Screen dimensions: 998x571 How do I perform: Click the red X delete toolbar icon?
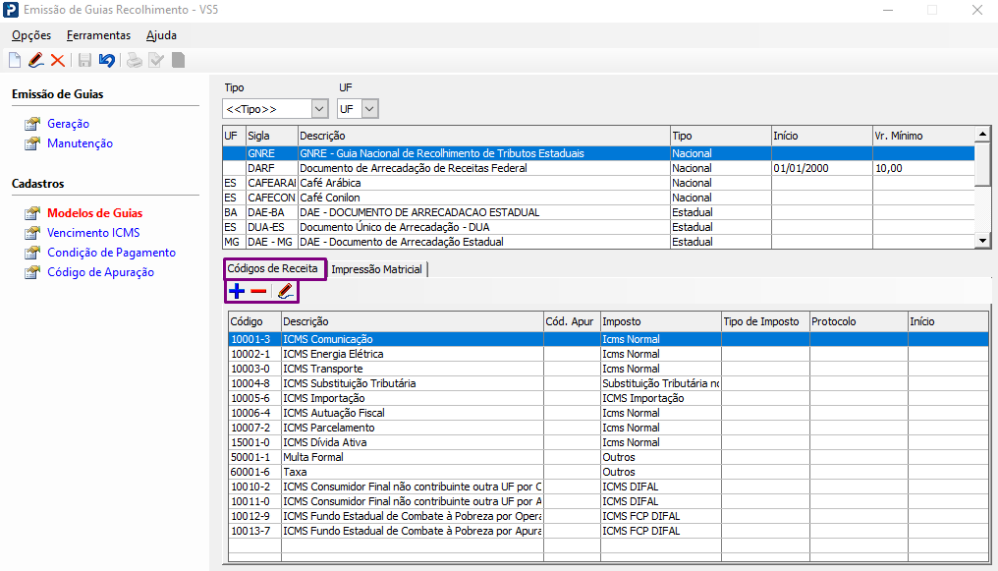pyautogui.click(x=57, y=60)
